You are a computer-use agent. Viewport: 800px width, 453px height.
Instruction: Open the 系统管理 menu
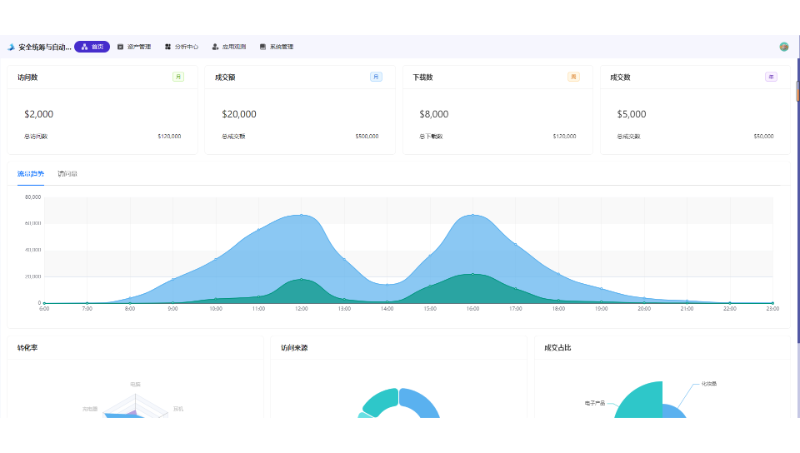click(x=277, y=47)
